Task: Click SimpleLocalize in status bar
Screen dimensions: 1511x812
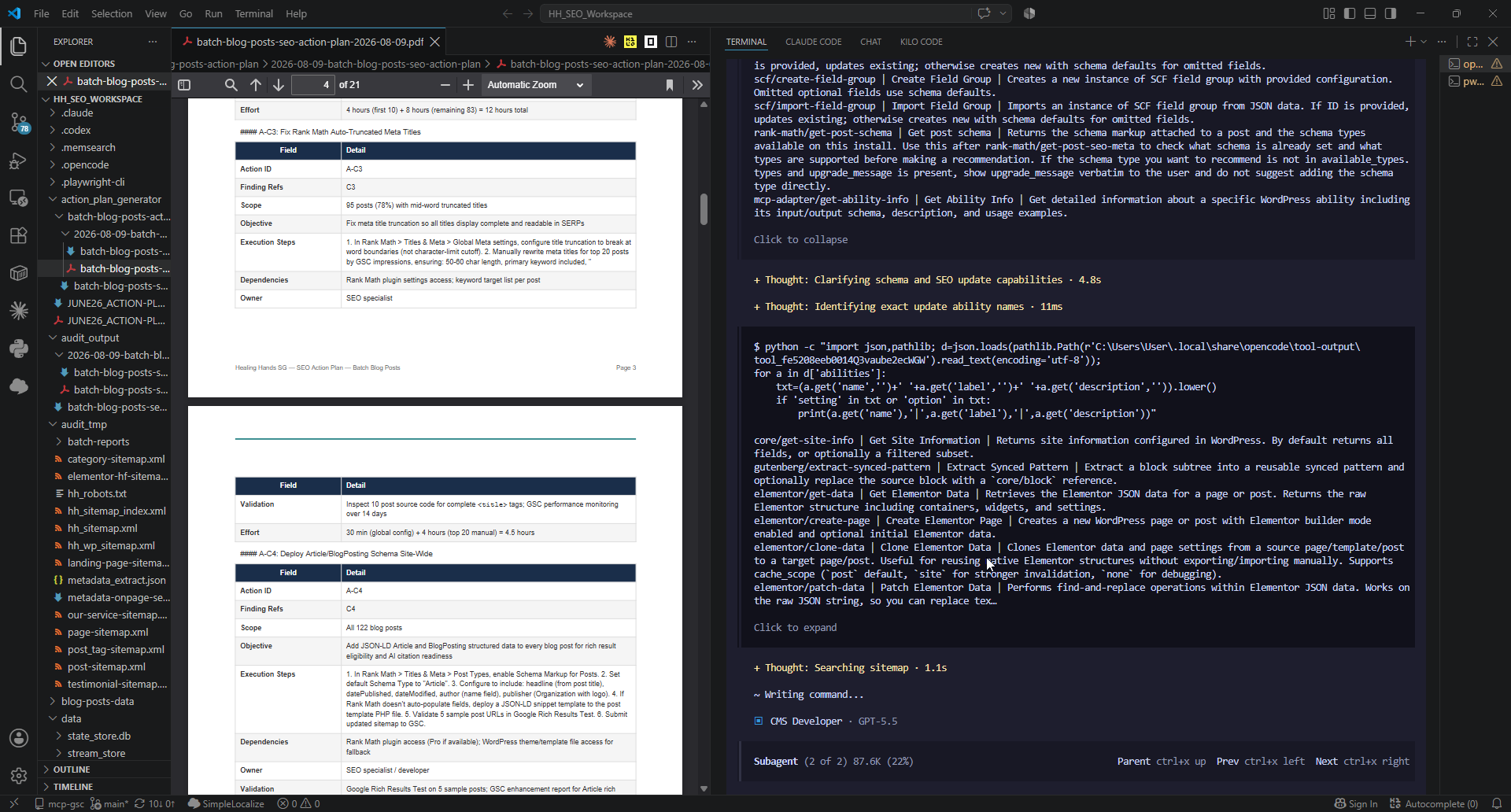Action: (226, 803)
